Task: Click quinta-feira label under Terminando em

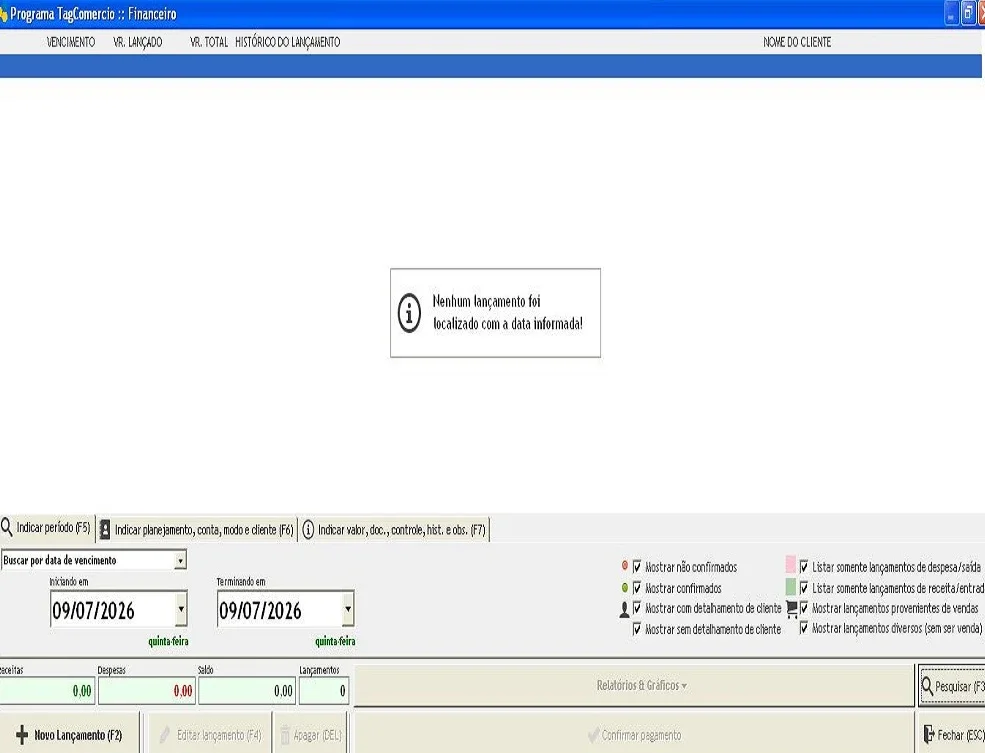Action: pyautogui.click(x=335, y=641)
